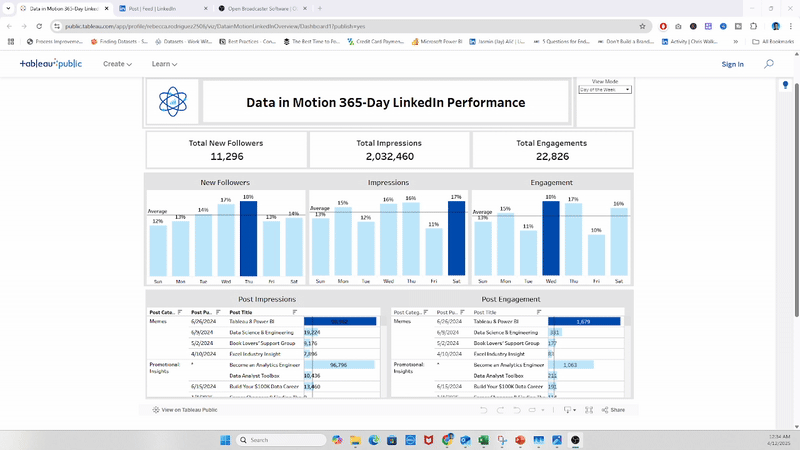Open the tab search dropdown arrow
800x450 pixels.
[x=8, y=9]
